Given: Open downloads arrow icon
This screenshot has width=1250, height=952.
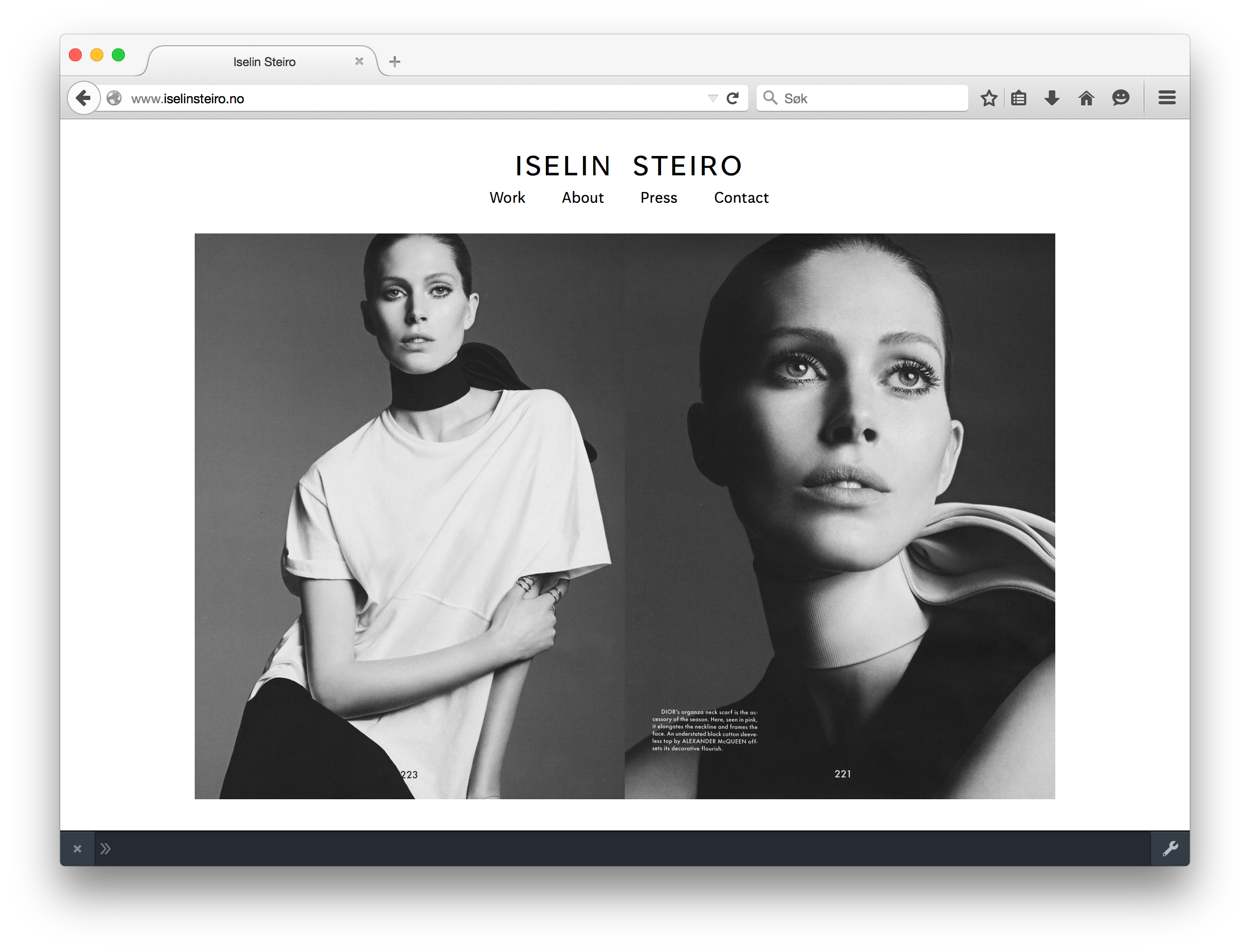Looking at the screenshot, I should click(x=1052, y=98).
